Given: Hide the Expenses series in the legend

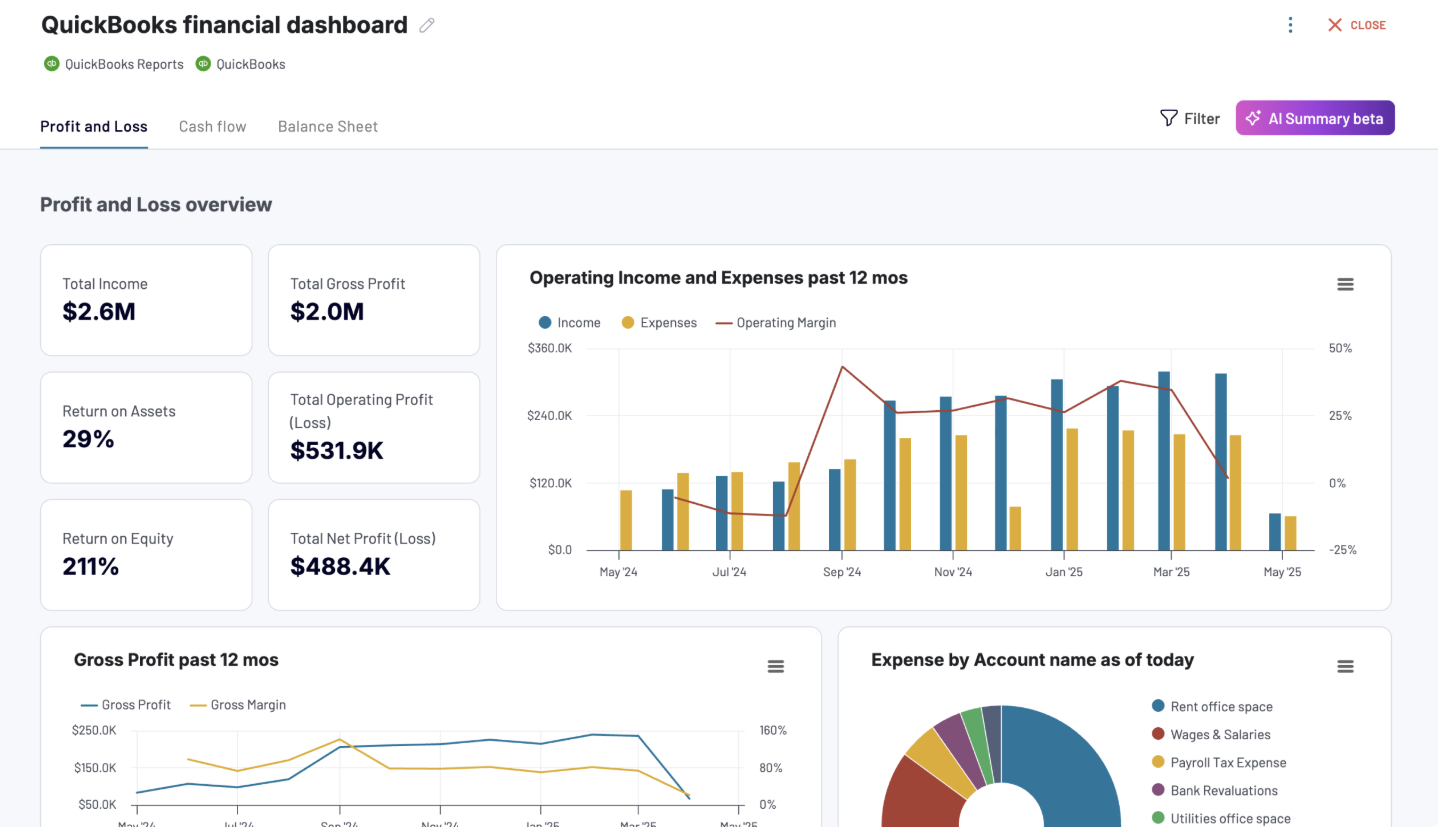Looking at the screenshot, I should tap(659, 322).
